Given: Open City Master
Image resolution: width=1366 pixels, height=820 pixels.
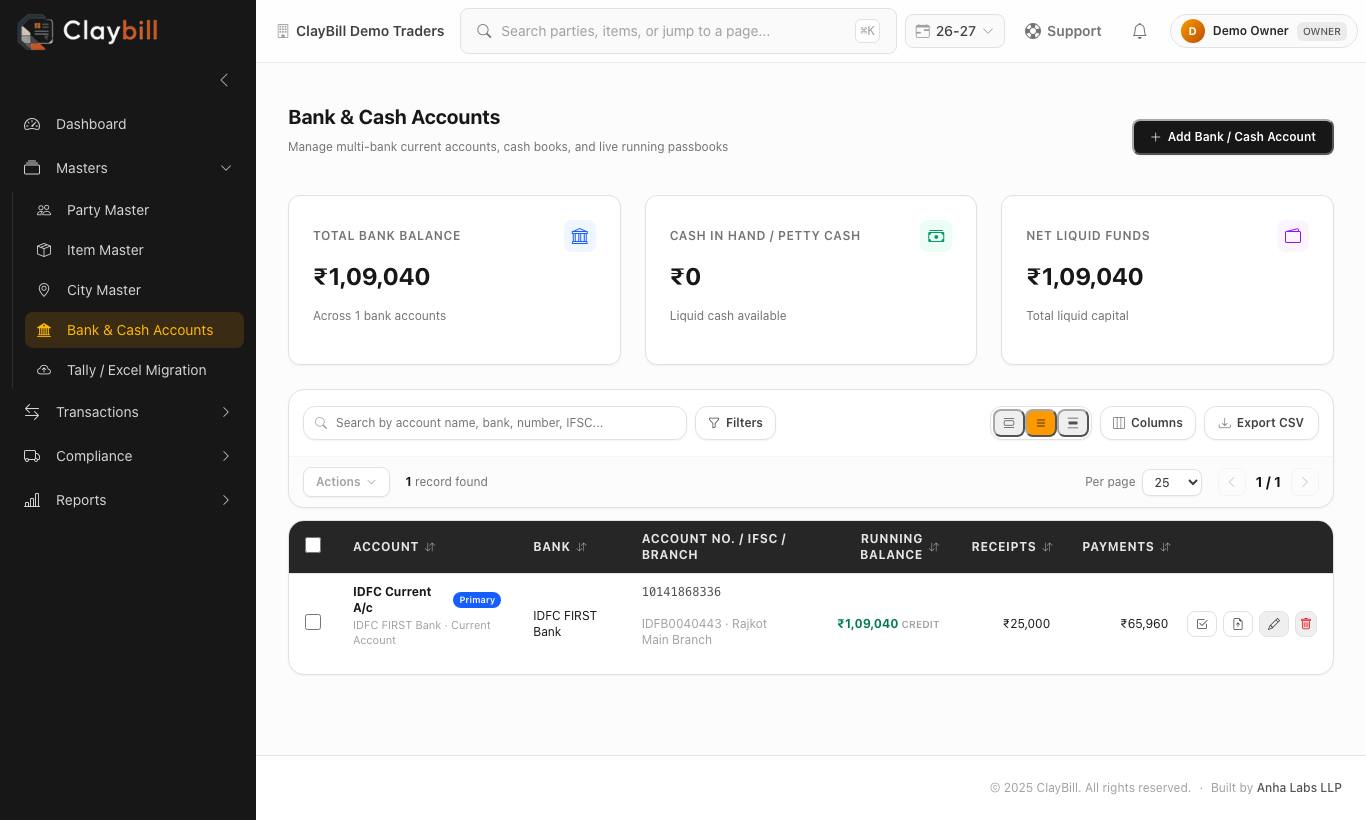Looking at the screenshot, I should click(134, 290).
